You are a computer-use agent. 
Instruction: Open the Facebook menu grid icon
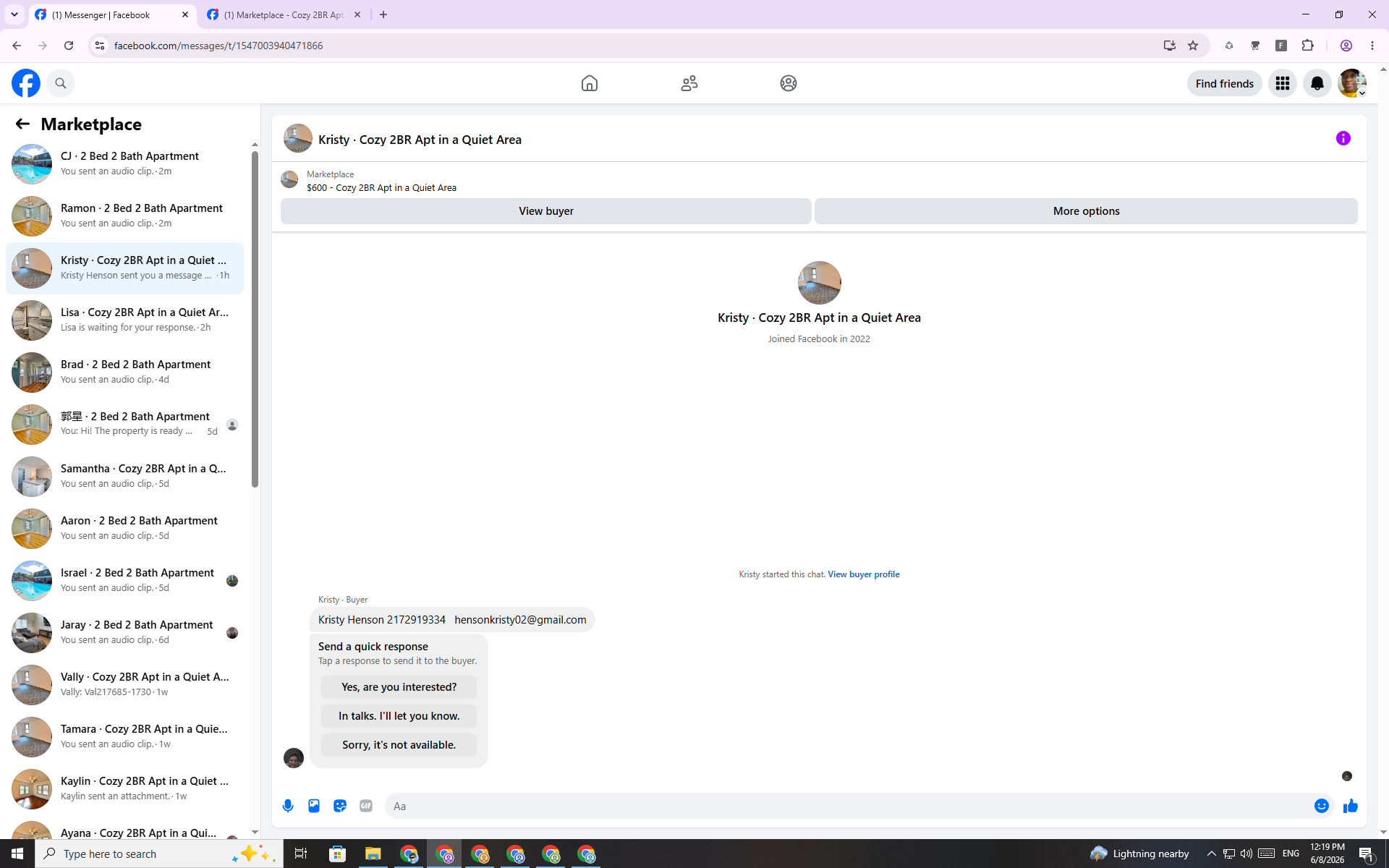click(x=1283, y=83)
